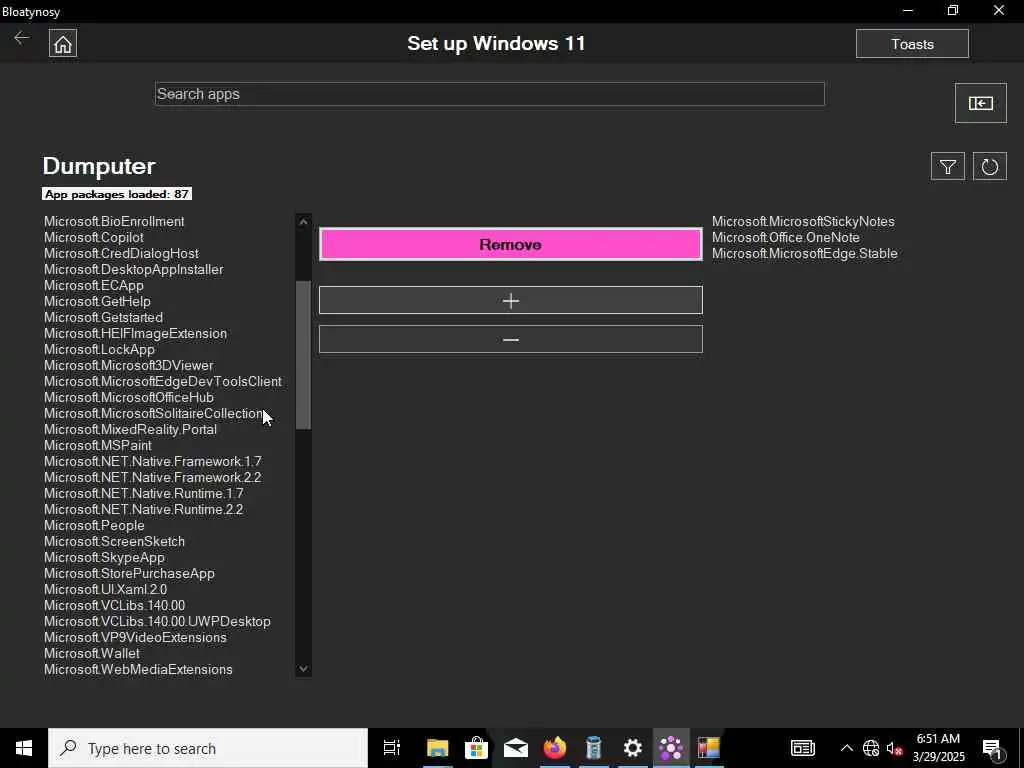Viewport: 1024px width, 768px height.
Task: Click the Bloatynosy taskbar icon
Action: pyautogui.click(x=671, y=748)
